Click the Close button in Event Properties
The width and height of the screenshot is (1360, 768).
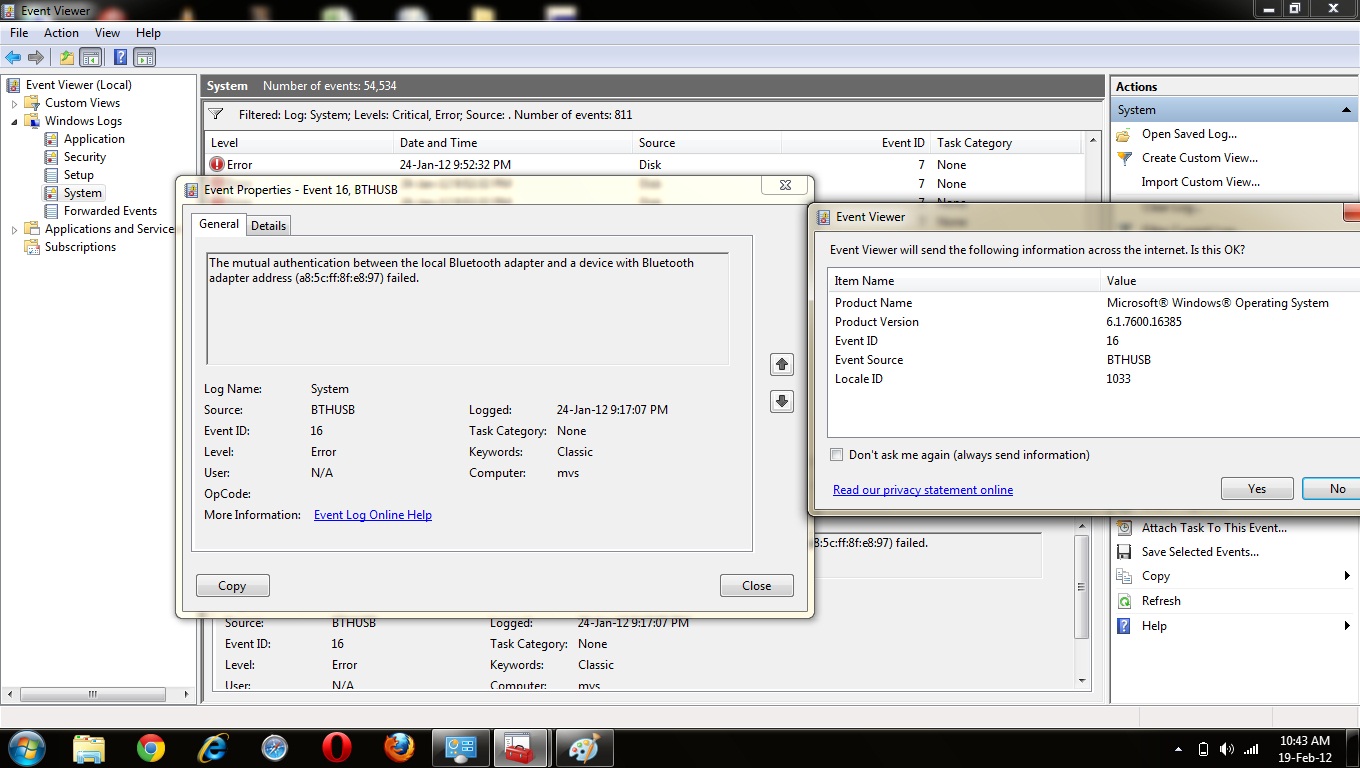[x=756, y=586]
